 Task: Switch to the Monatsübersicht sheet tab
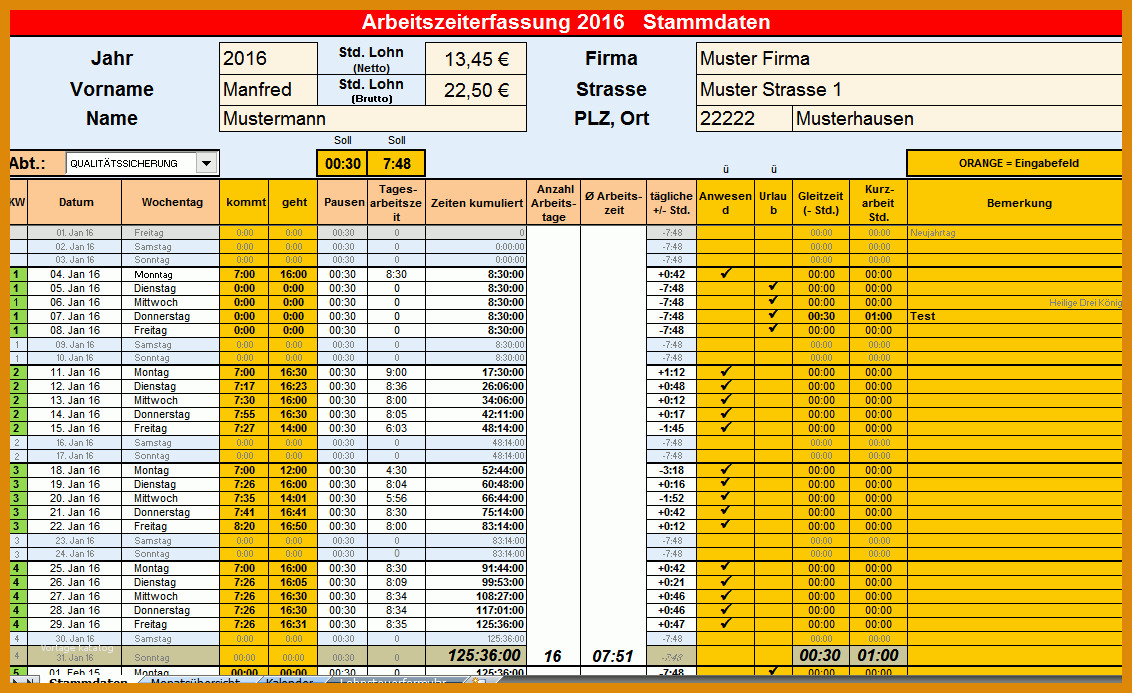tap(196, 684)
